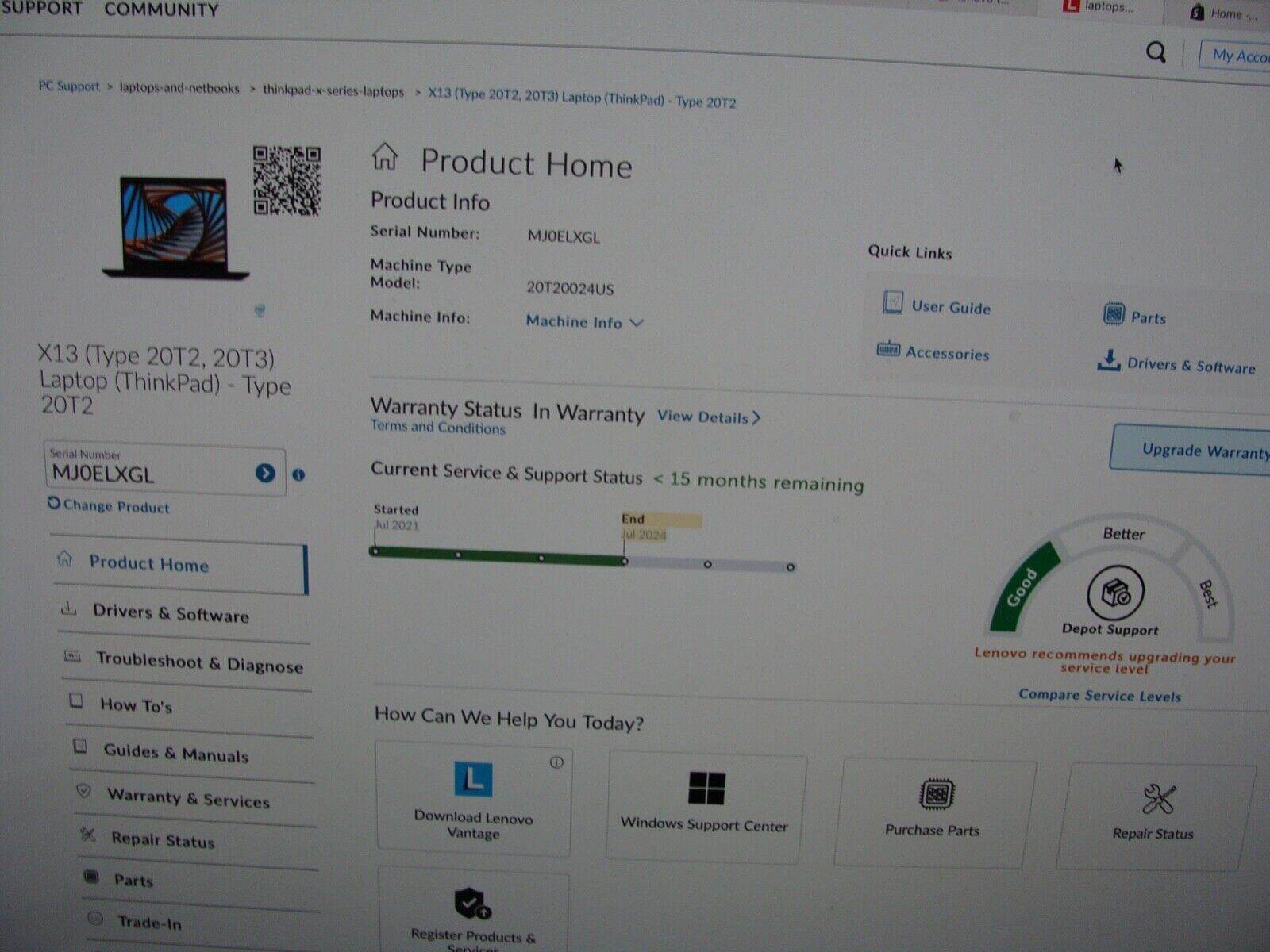Click the info circle on Lenovo Vantage tile
This screenshot has height=952, width=1270.
[556, 761]
